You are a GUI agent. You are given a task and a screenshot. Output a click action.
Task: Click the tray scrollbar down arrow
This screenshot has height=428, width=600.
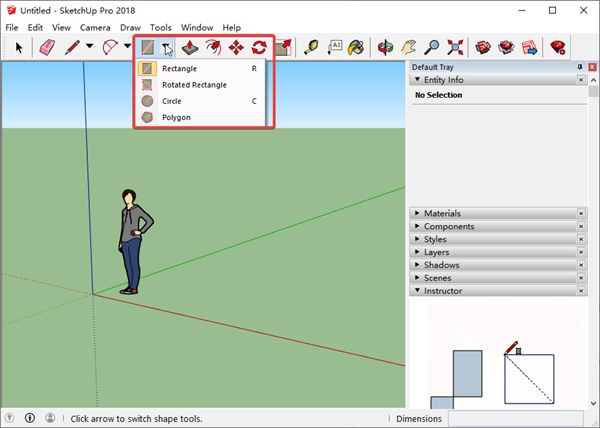[593, 403]
